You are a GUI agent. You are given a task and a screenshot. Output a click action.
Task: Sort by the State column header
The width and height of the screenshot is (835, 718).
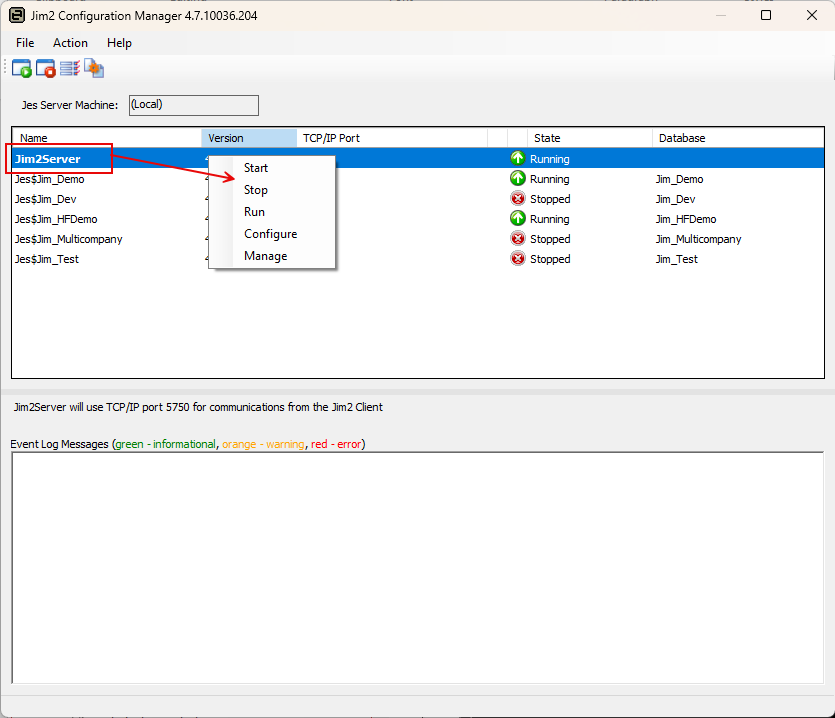pos(590,138)
